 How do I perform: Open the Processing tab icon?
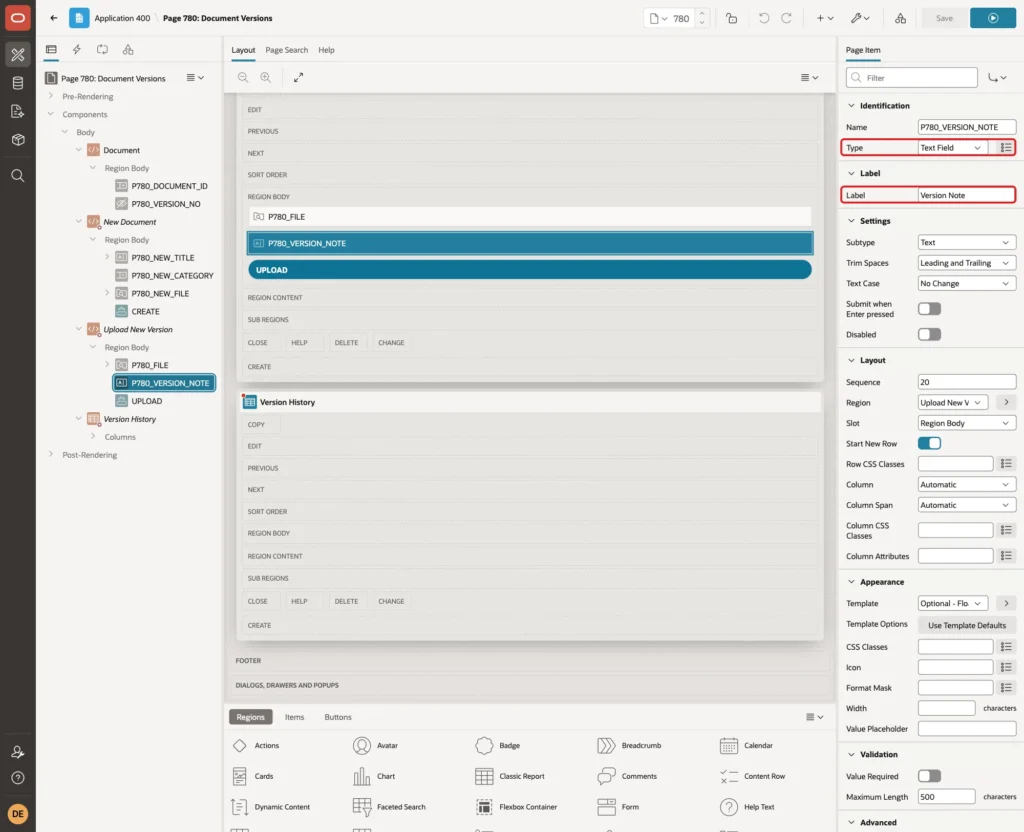click(102, 50)
